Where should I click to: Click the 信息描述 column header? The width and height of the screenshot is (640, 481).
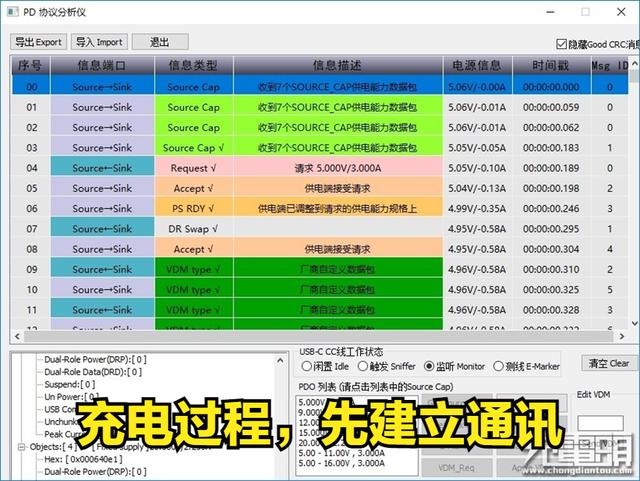point(338,65)
